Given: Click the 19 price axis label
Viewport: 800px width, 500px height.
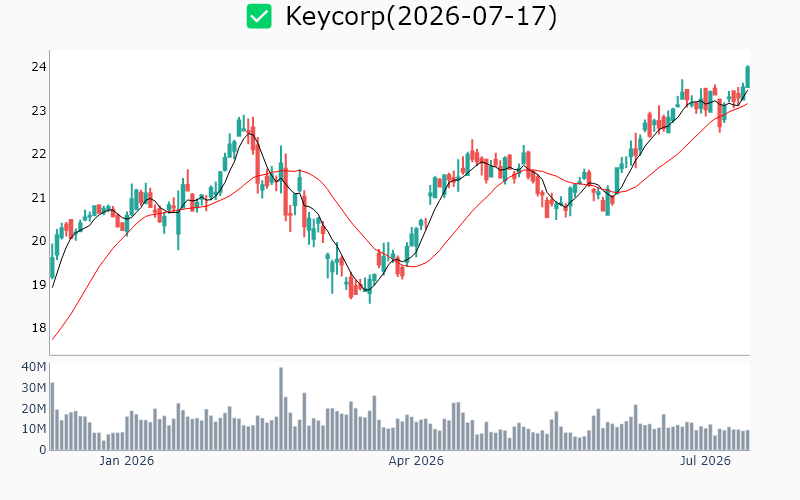Looking at the screenshot, I should click(x=39, y=285).
